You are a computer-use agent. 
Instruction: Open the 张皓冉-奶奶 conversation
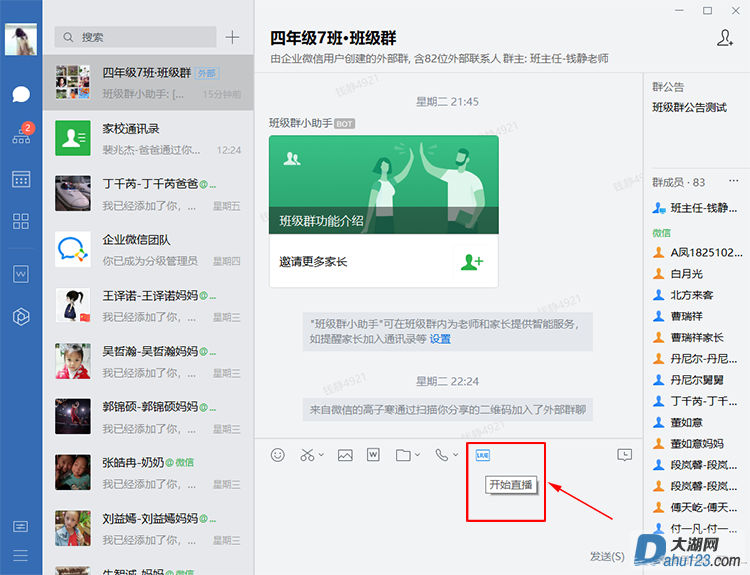point(148,472)
